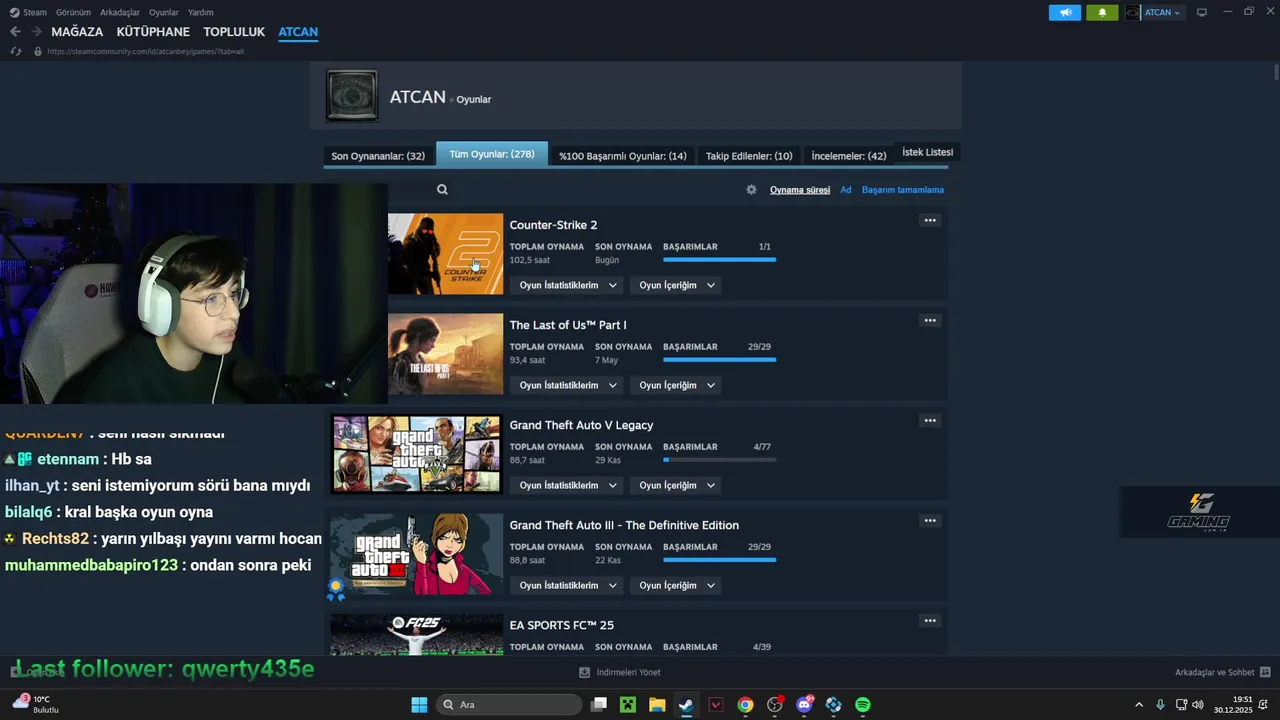Viewport: 1280px width, 720px height.
Task: Click the ATCAN profile name link
Action: point(417,97)
